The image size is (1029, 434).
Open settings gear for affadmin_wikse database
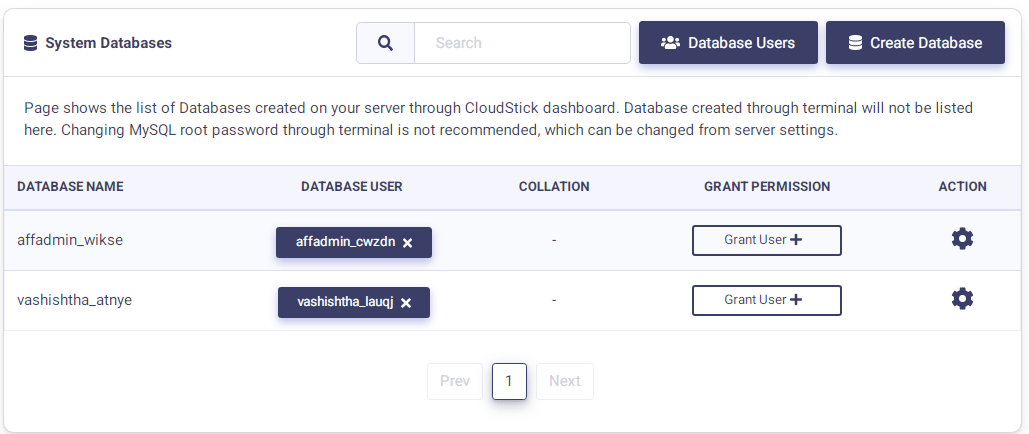[962, 239]
